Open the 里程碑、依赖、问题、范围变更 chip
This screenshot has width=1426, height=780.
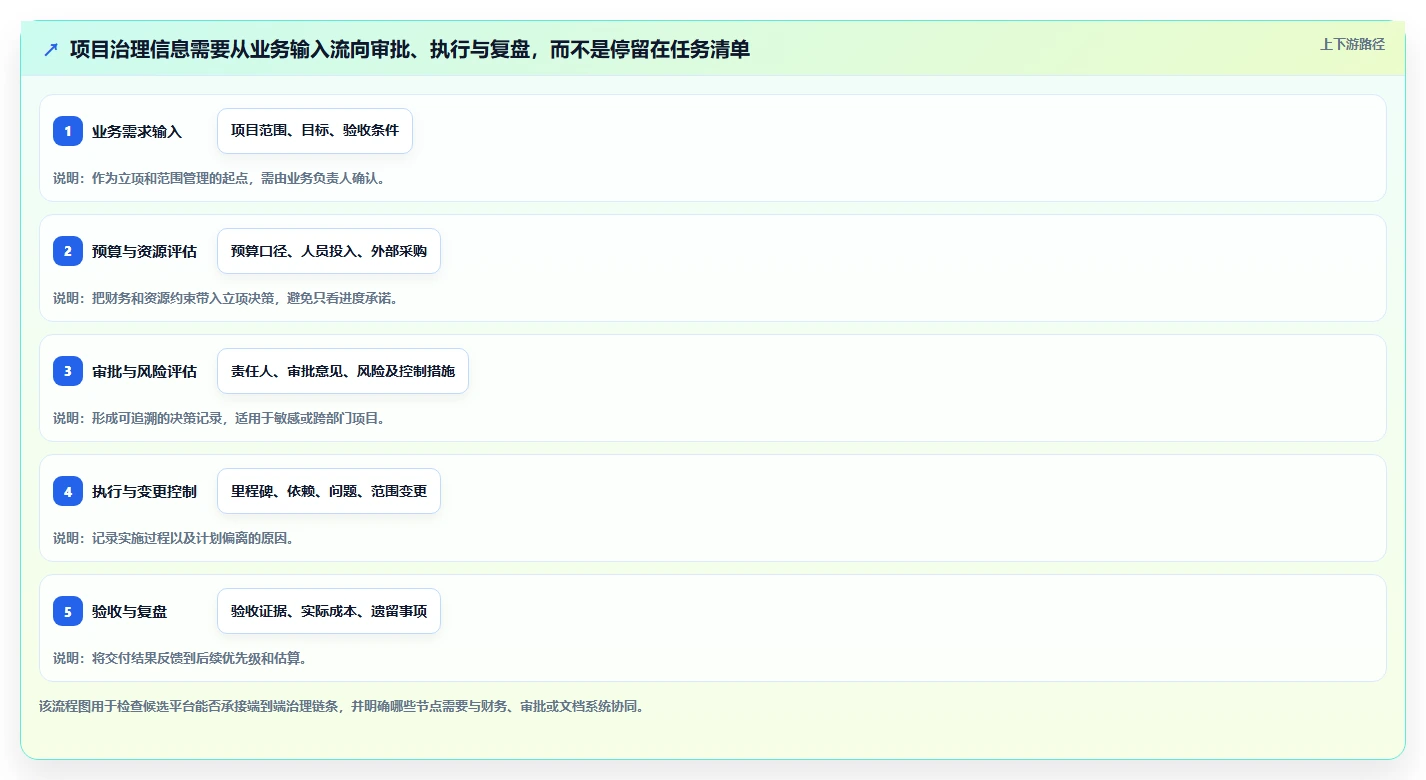[x=329, y=491]
